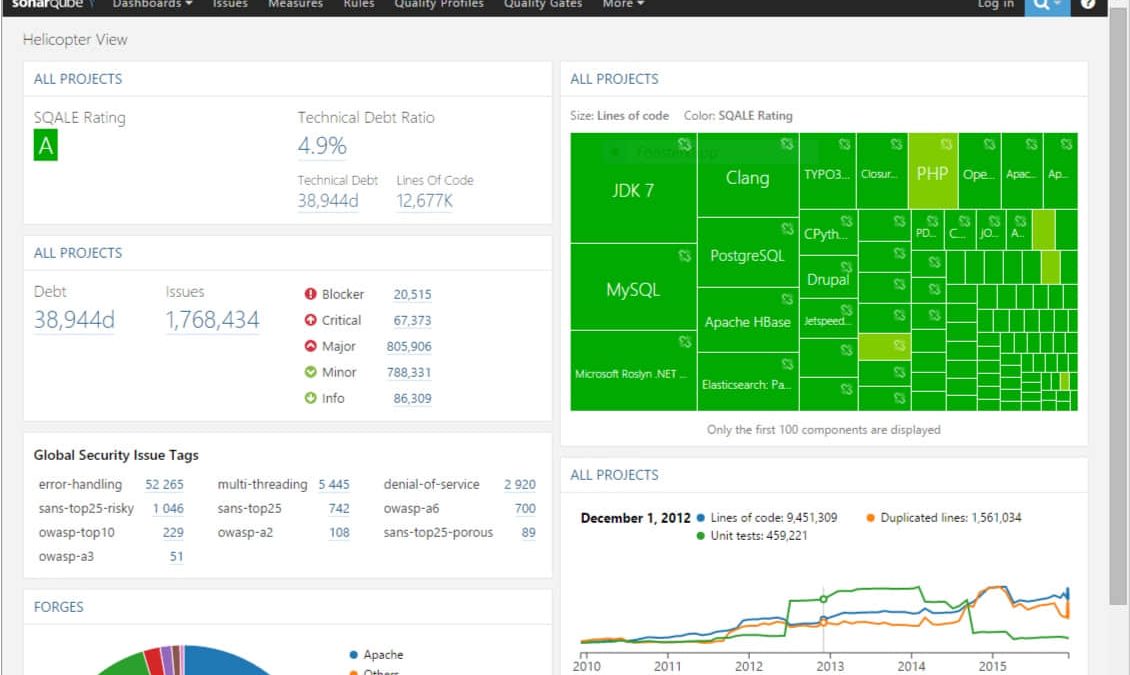Click the green data point marker on chart
Viewport: 1130px width, 675px height.
pos(823,599)
